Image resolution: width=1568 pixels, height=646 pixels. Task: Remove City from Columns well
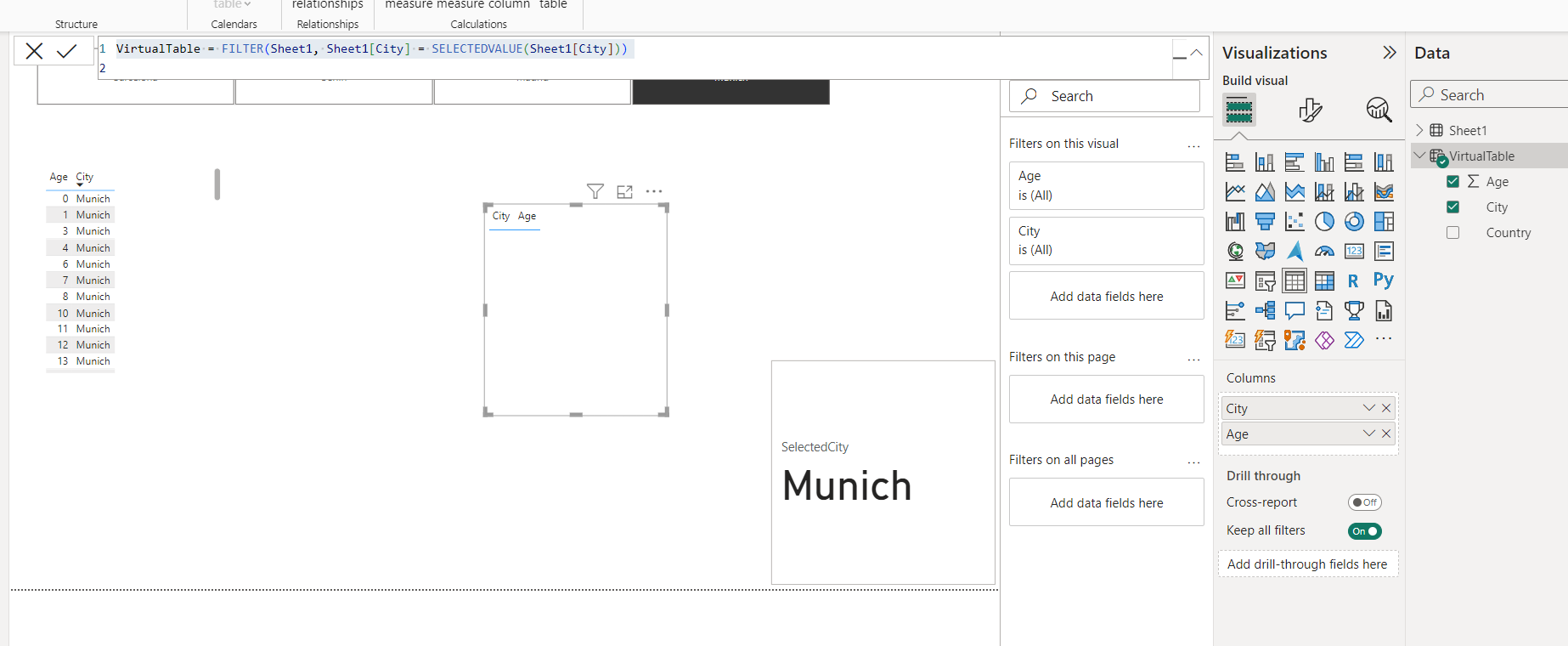click(x=1386, y=408)
